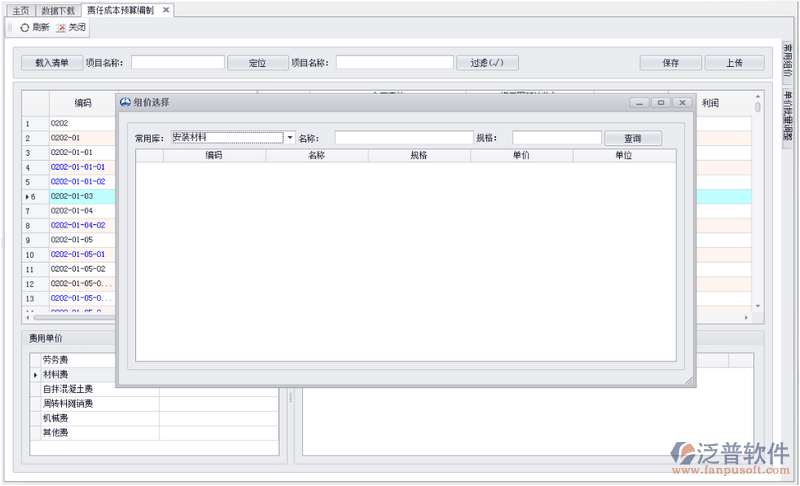Image resolution: width=800 pixels, height=486 pixels.
Task: Click row number 12 header
Action: point(35,284)
